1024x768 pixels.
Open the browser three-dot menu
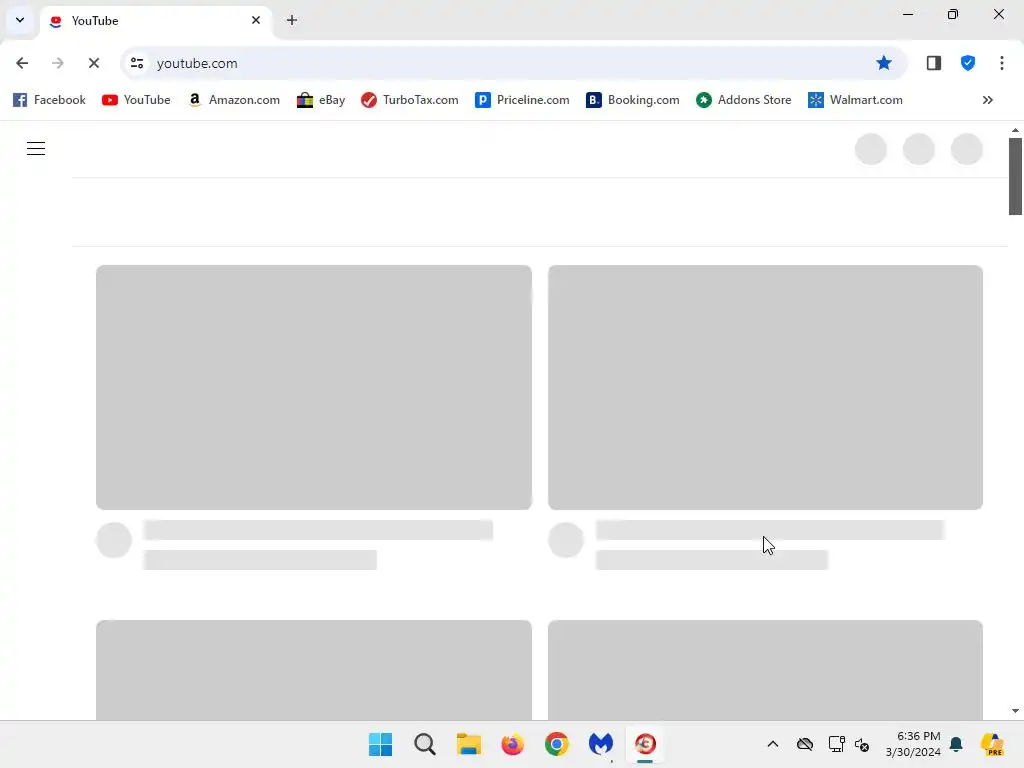point(1002,63)
